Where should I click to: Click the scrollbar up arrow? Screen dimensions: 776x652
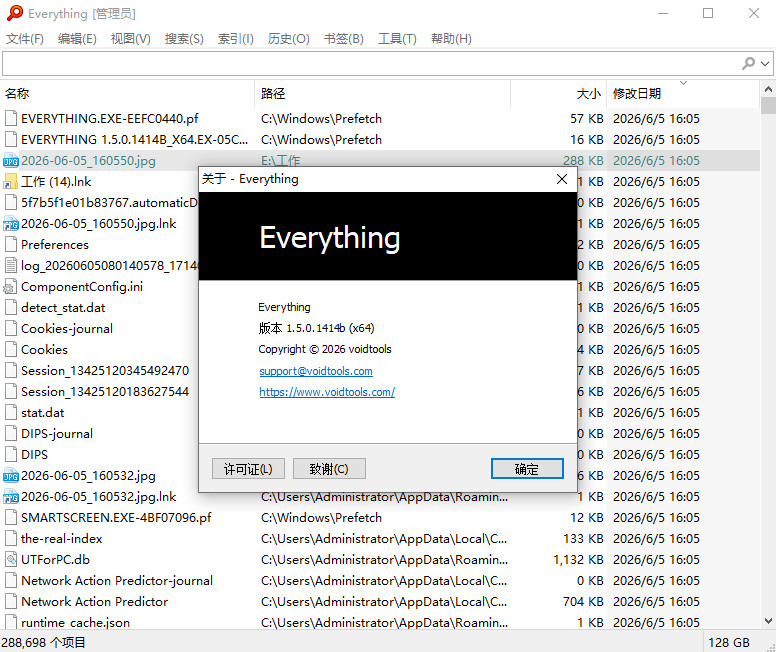(x=768, y=90)
